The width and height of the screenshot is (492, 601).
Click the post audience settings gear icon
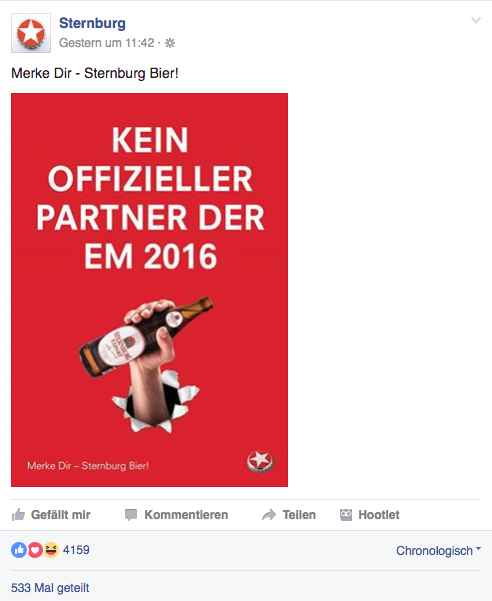170,43
